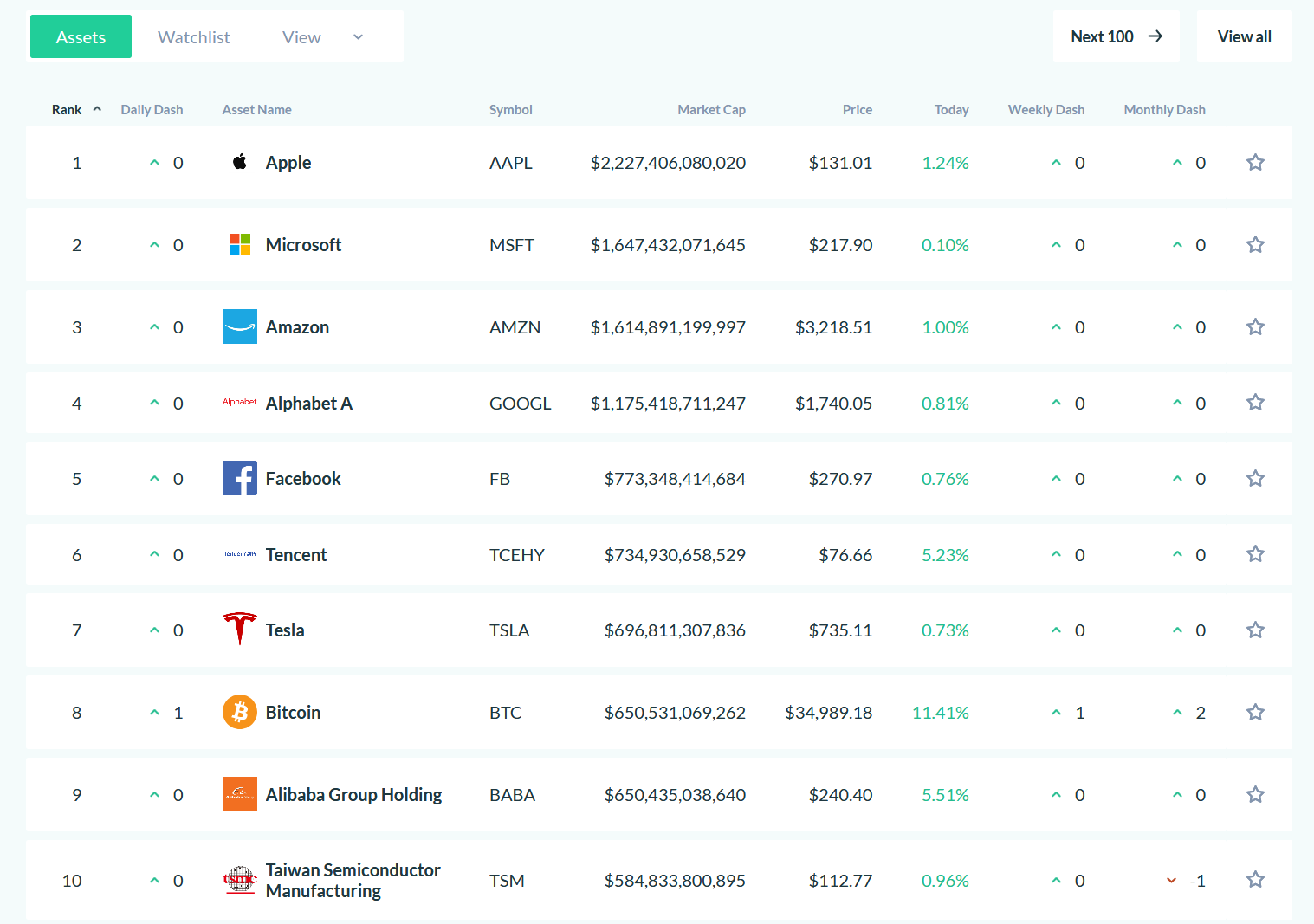The width and height of the screenshot is (1314, 924).
Task: Open the Assets tab
Action: (81, 36)
